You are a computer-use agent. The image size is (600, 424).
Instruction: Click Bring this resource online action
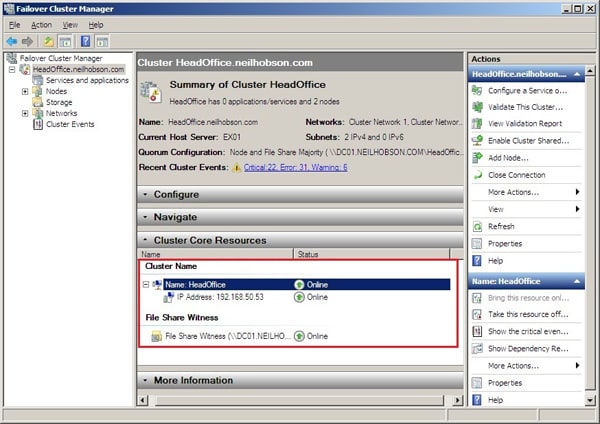pos(528,298)
